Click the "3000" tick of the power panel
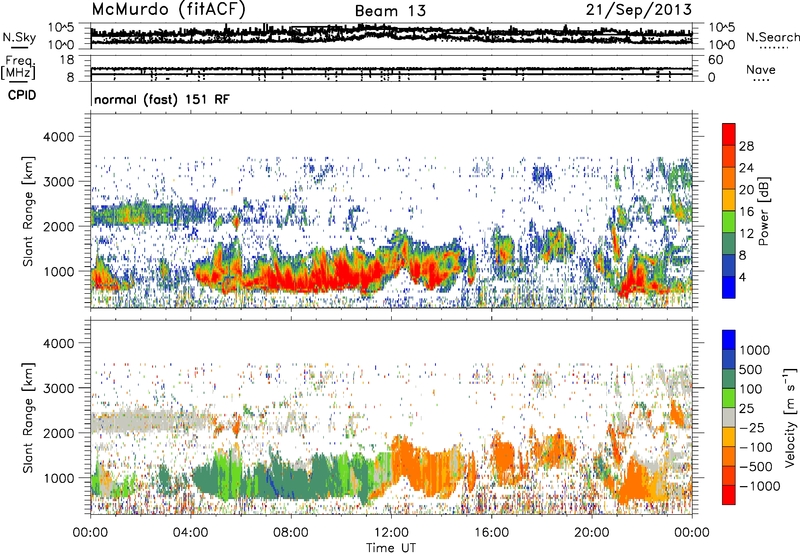The image size is (800, 554). (61, 182)
